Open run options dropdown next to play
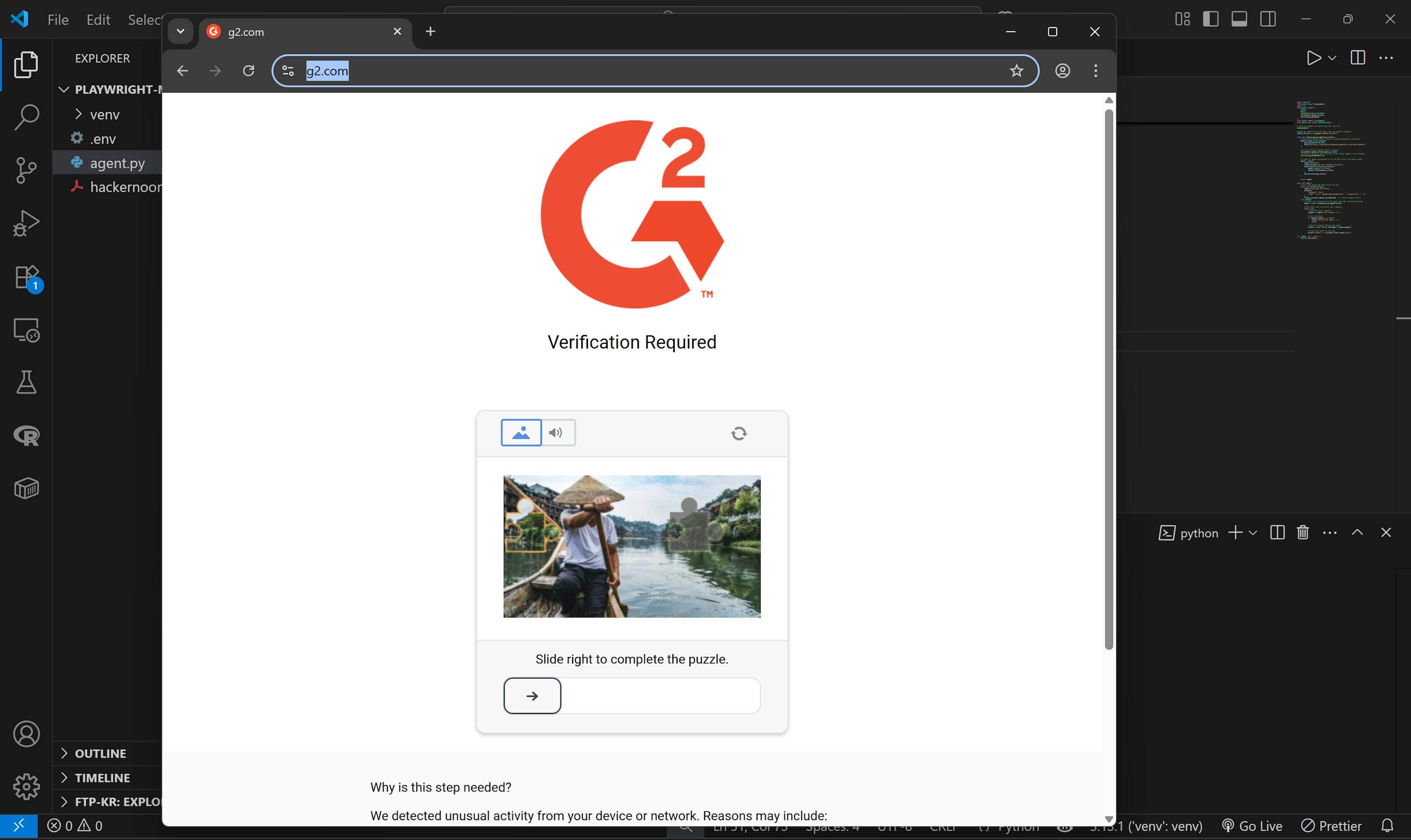 point(1332,58)
